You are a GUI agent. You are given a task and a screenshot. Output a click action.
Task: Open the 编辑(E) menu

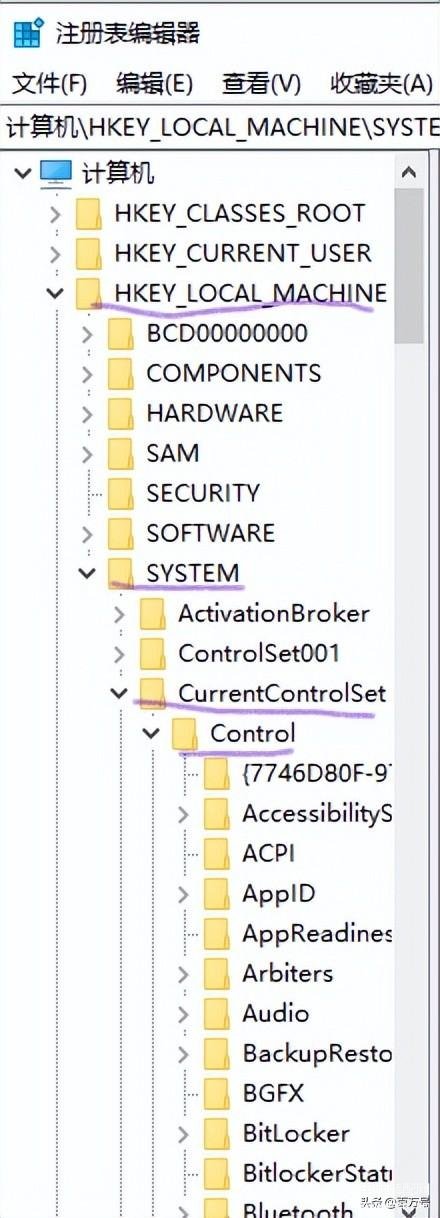coord(154,84)
